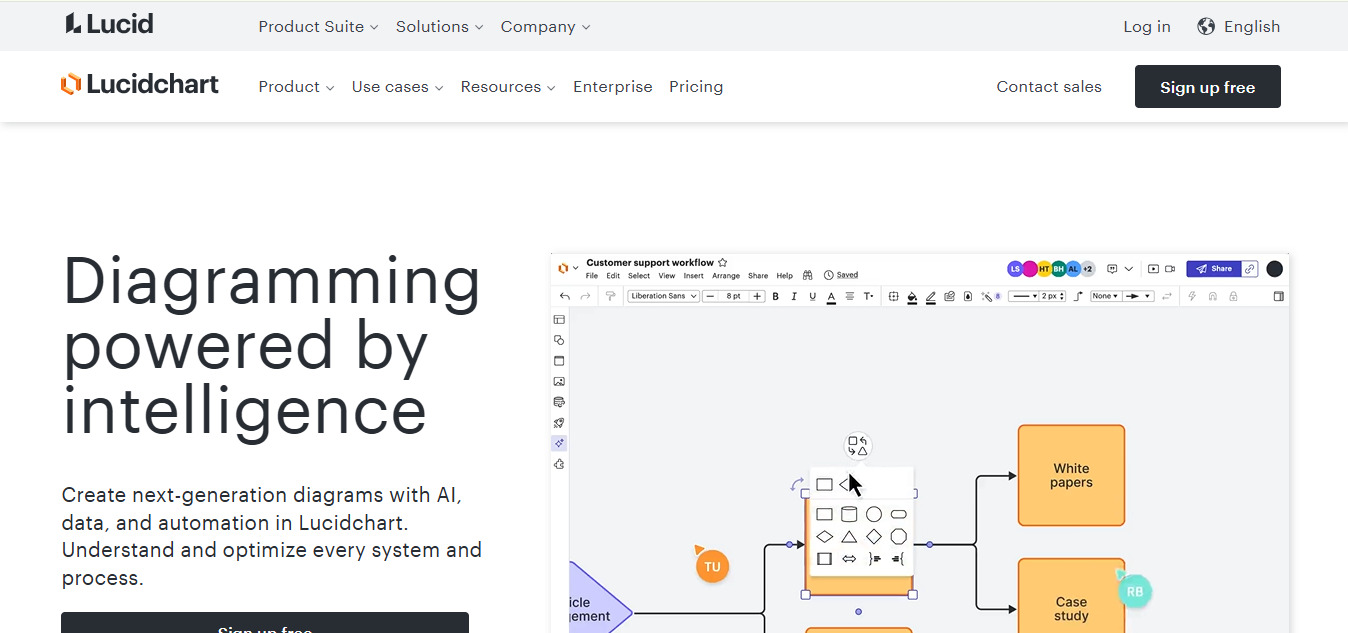The height and width of the screenshot is (633, 1348).
Task: Open the shapes icon in left sidebar
Action: point(559,340)
